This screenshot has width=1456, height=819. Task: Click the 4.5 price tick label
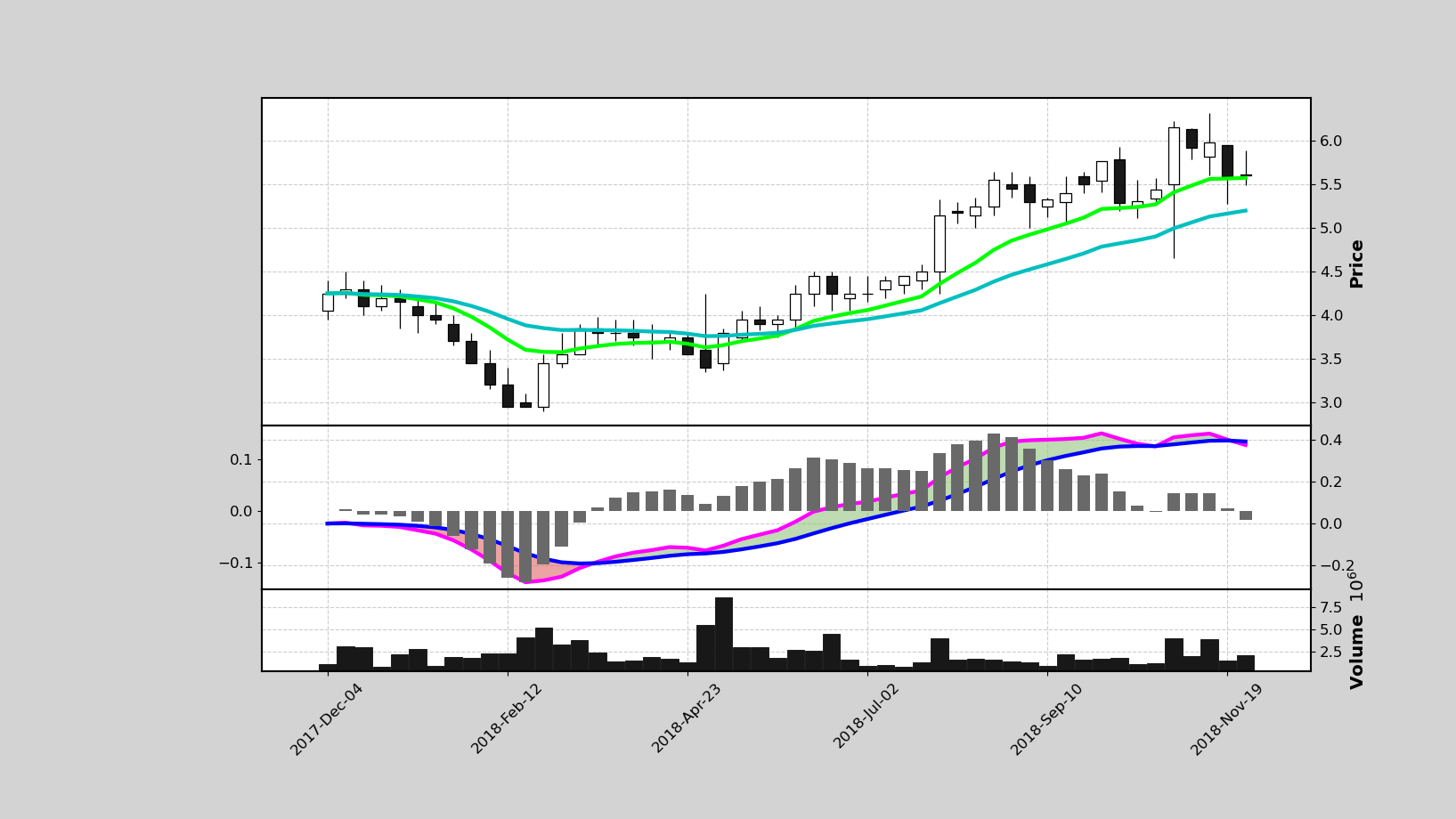tap(1330, 272)
